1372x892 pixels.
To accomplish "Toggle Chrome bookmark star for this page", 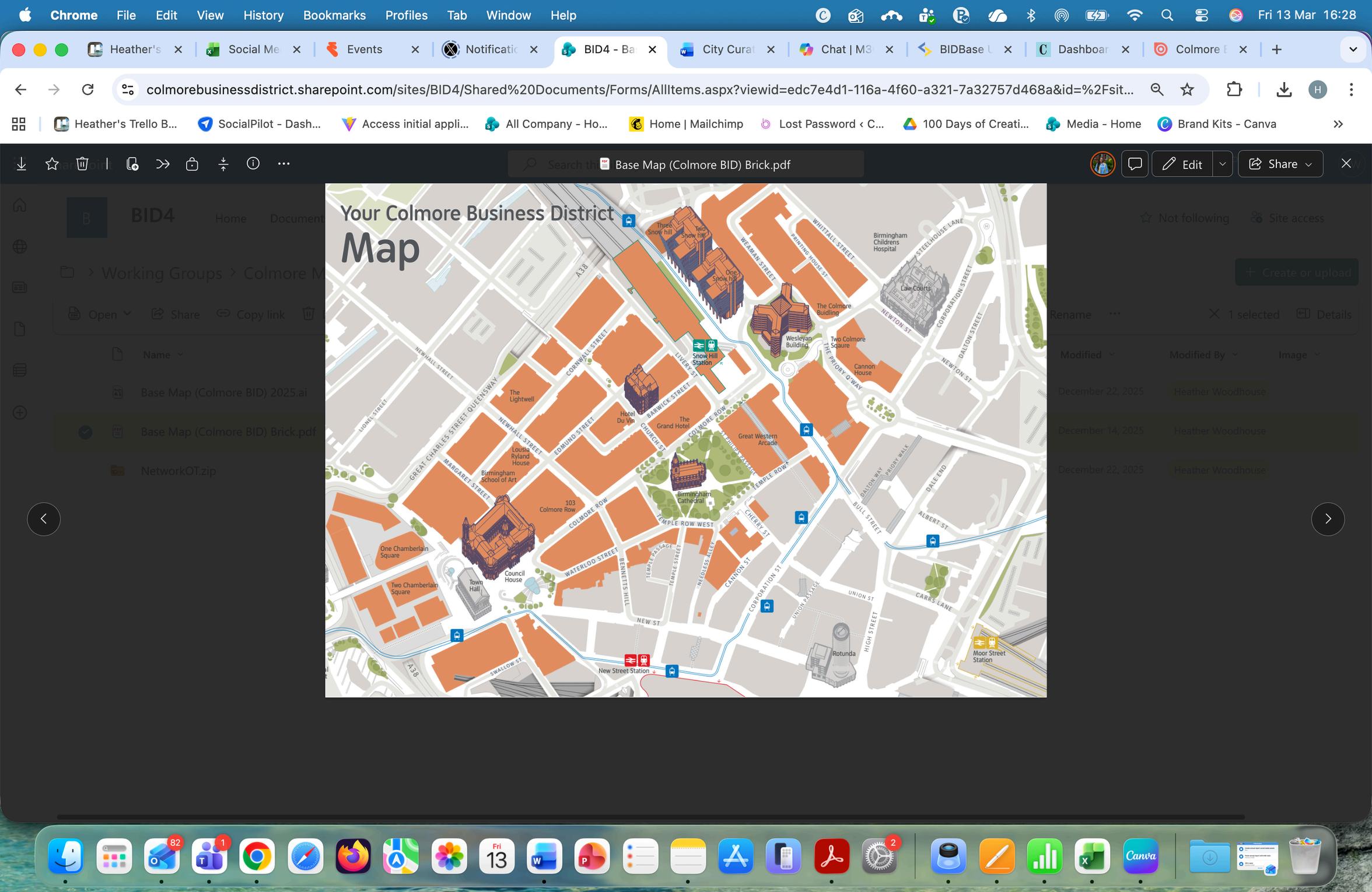I will click(x=1187, y=90).
